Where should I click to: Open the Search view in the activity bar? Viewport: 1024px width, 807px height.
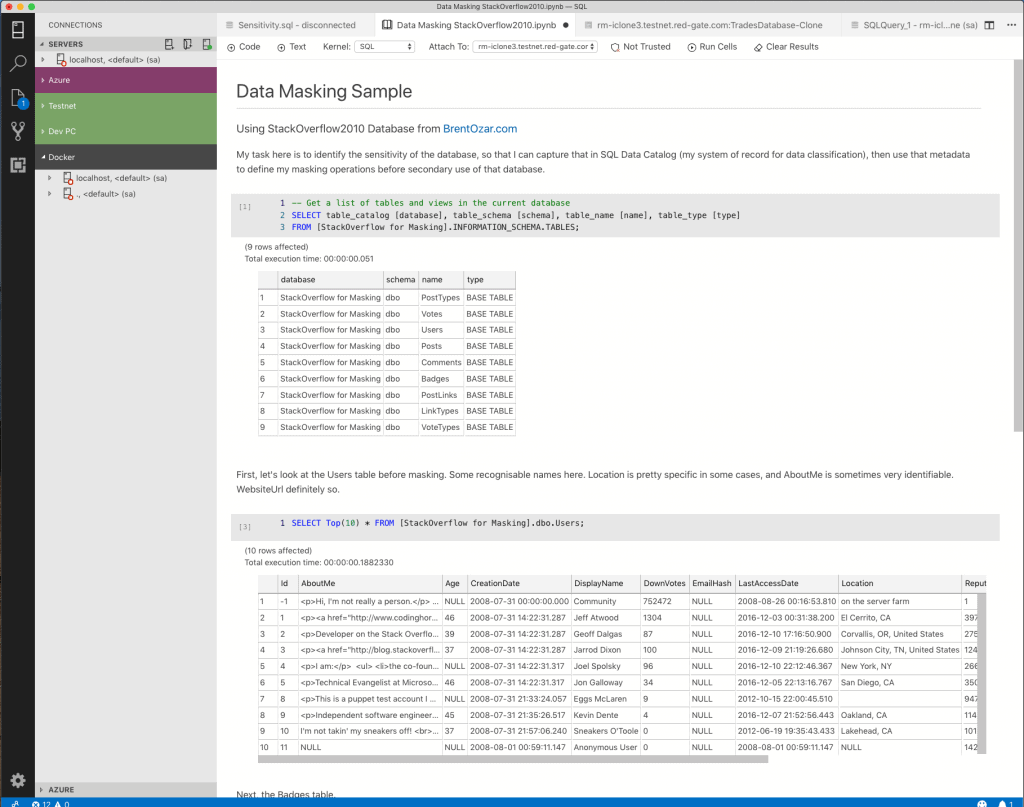[18, 63]
